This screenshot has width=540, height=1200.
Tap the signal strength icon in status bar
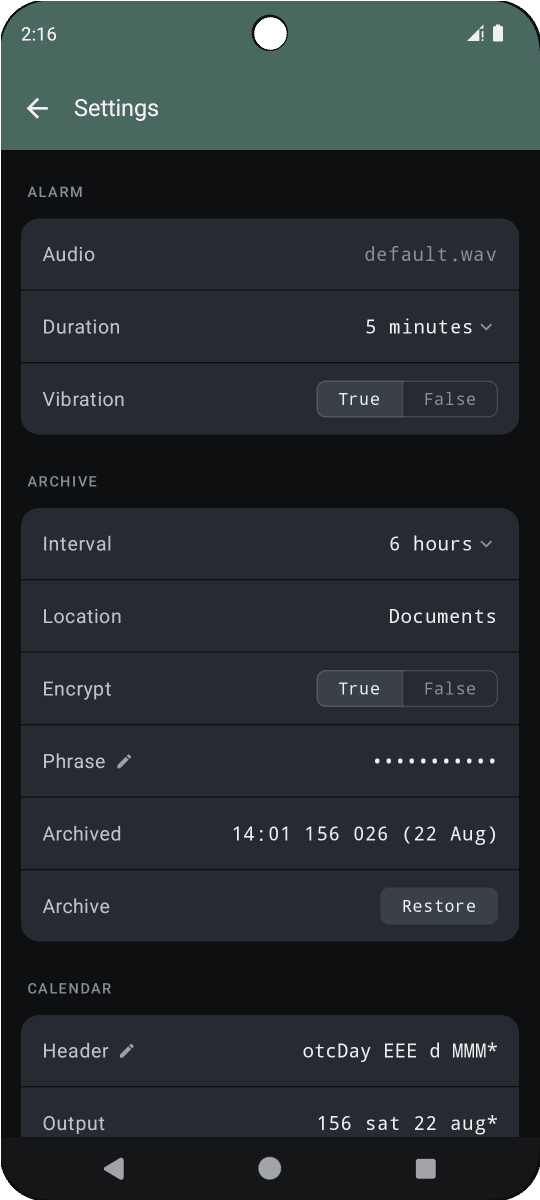pos(475,34)
